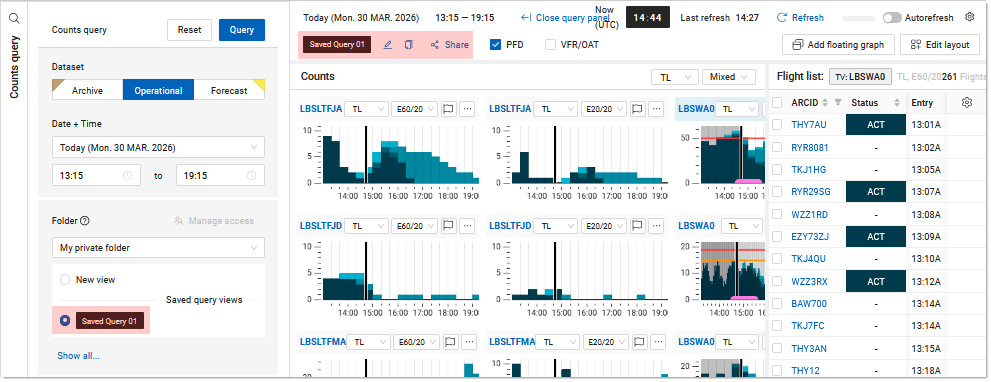Screen dimensions: 991x382
Task: Select the Saved Query 01 radio button
Action: [x=64, y=321]
